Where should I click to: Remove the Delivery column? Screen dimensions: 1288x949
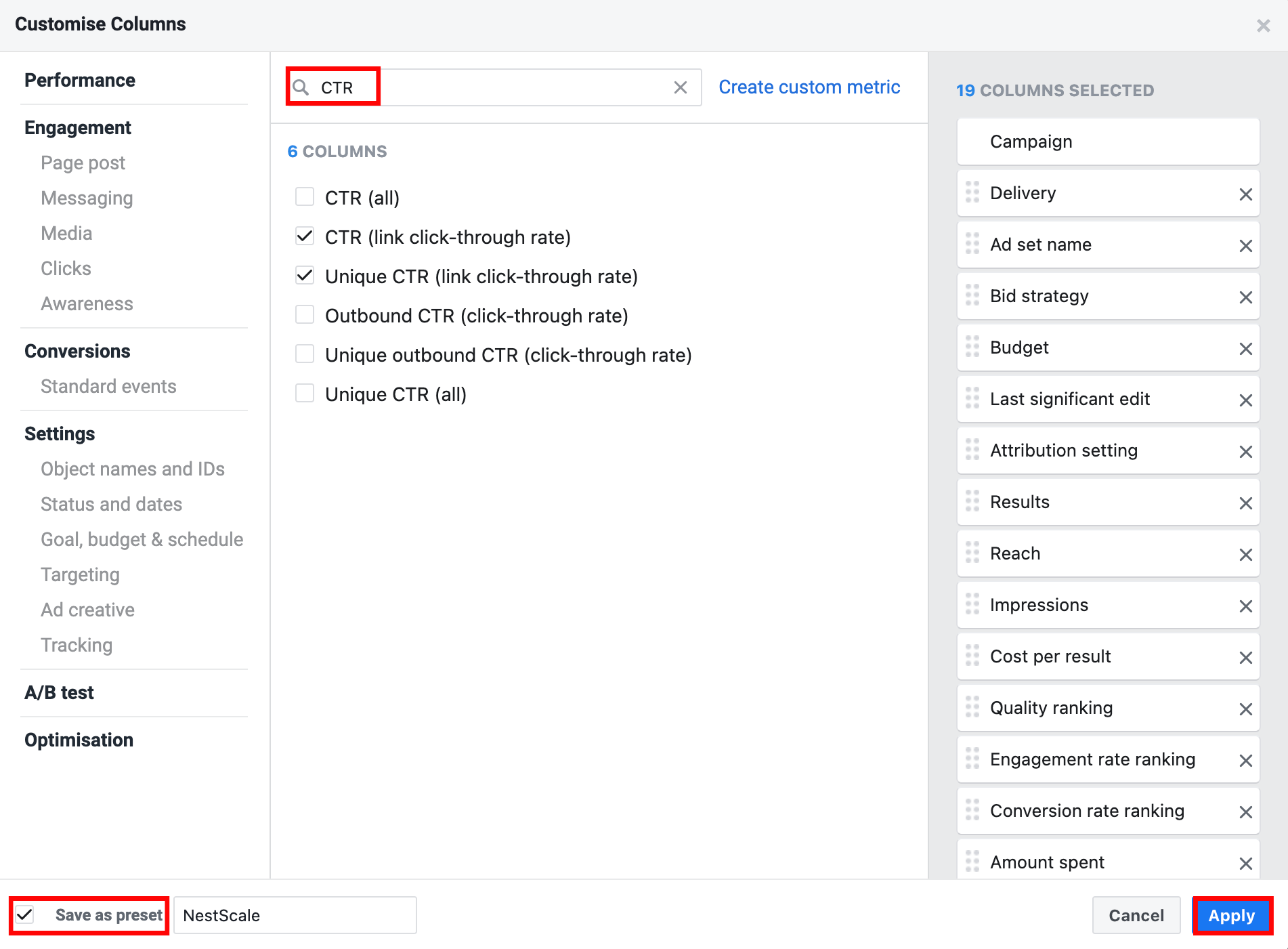[x=1245, y=194]
